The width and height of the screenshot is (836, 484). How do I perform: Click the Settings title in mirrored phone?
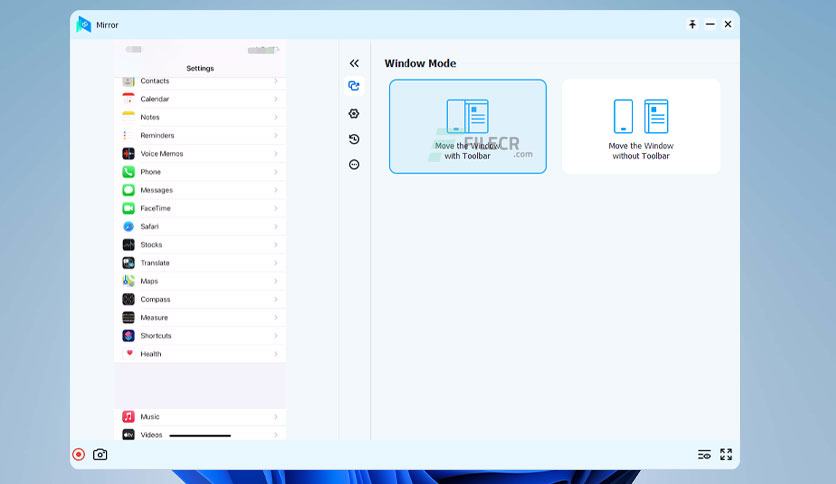tap(200, 68)
